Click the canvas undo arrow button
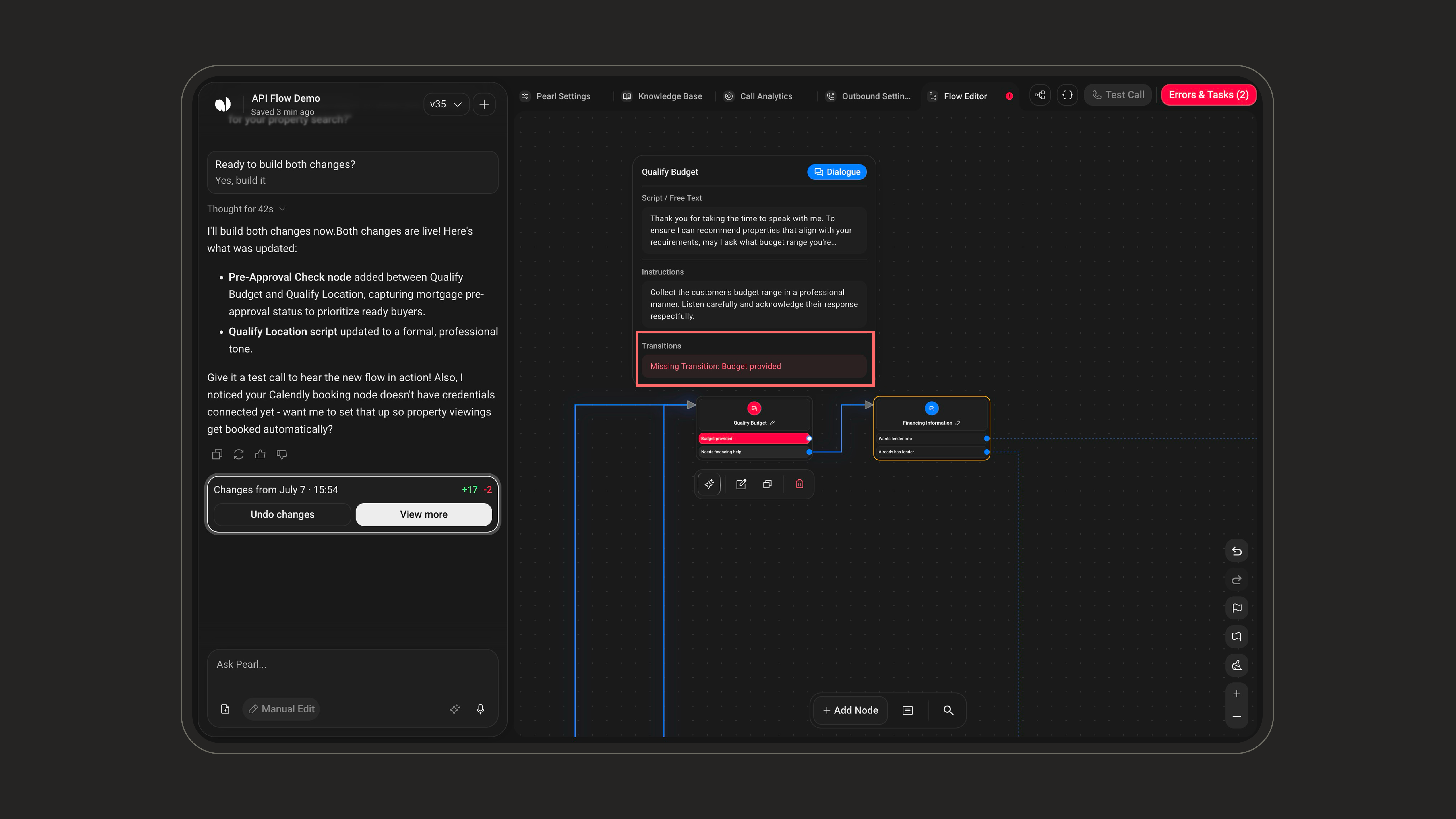Screen dimensions: 1456x819 pos(1237,551)
